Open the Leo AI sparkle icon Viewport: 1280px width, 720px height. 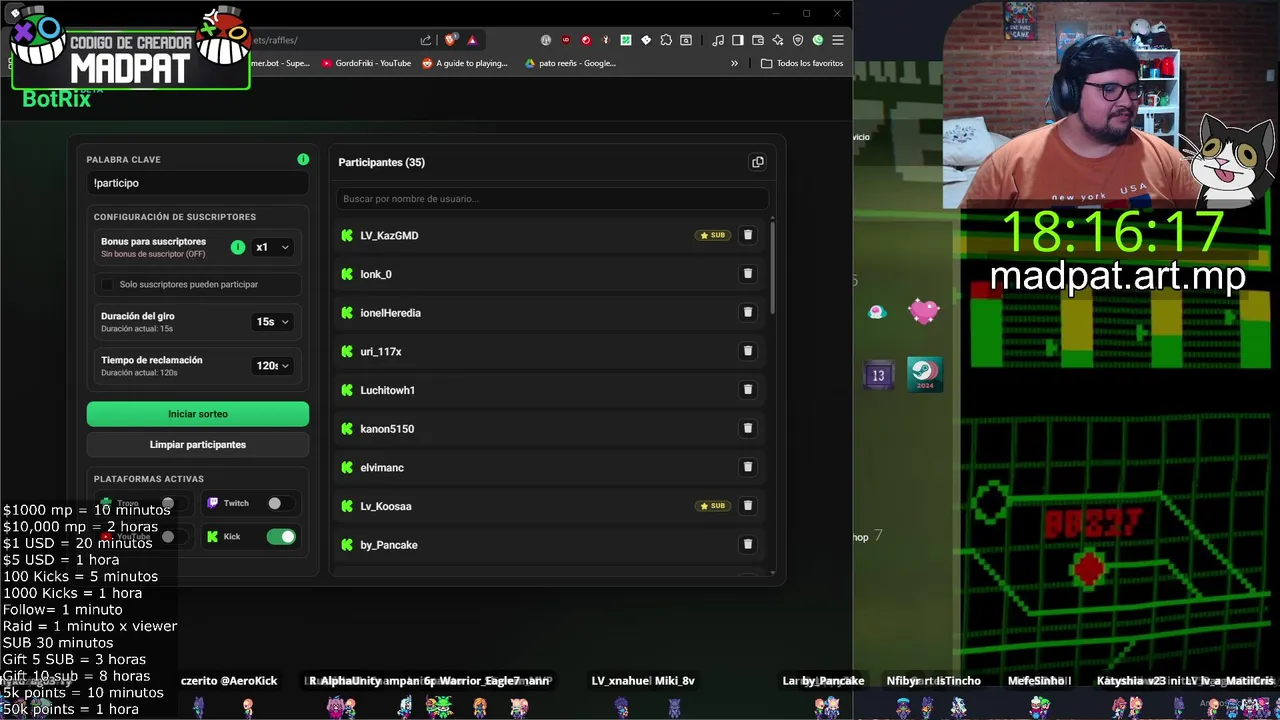[778, 40]
